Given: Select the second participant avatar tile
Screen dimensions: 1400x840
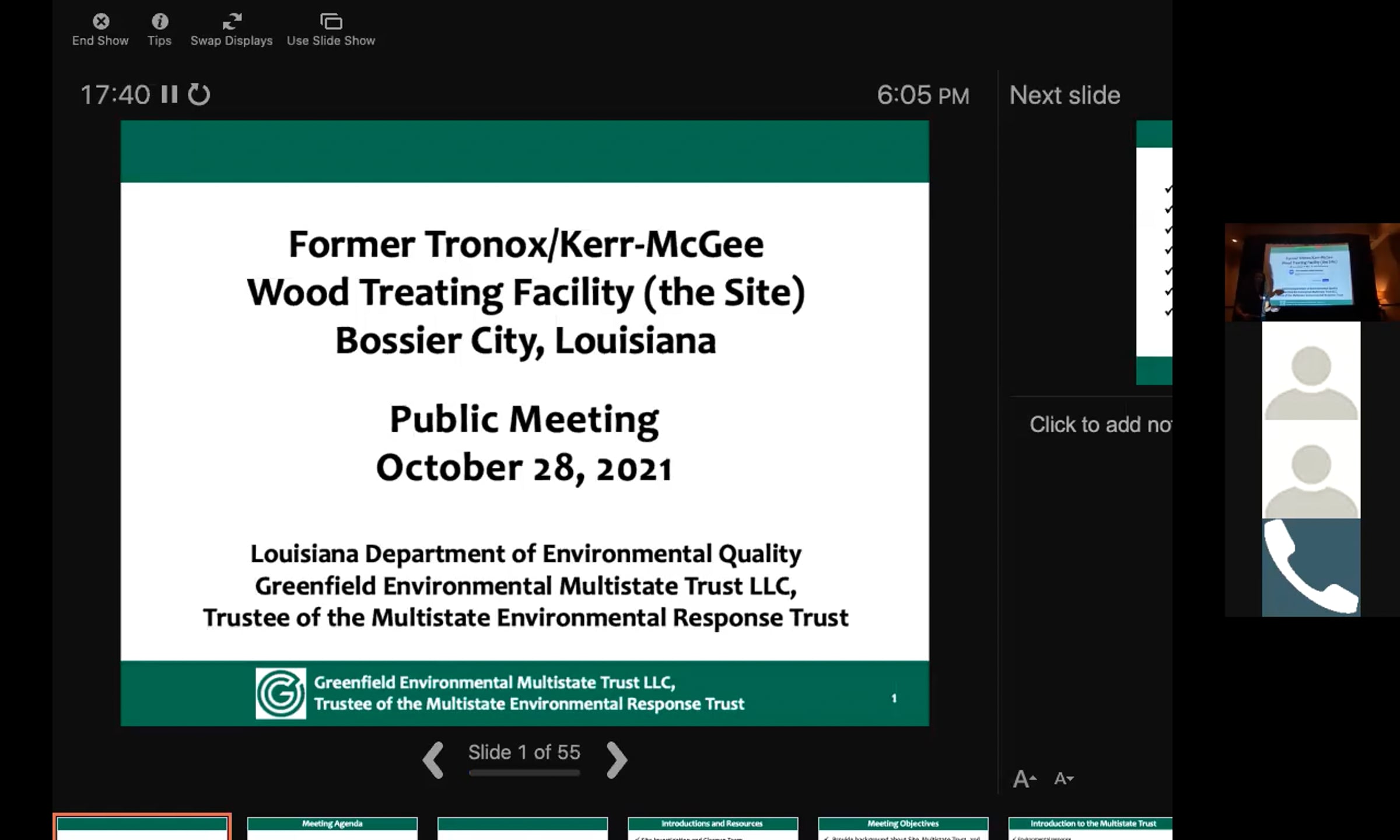Looking at the screenshot, I should point(1311,469).
